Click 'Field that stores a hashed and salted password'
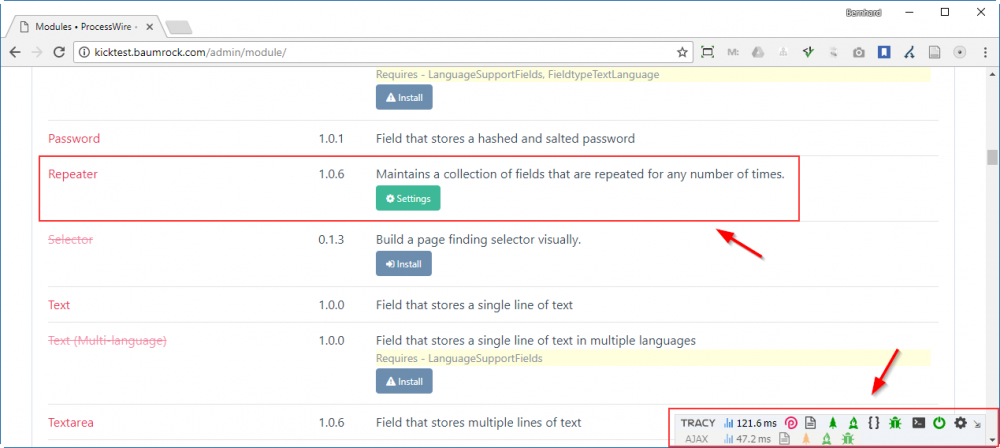The width and height of the screenshot is (1000, 448). [x=505, y=138]
